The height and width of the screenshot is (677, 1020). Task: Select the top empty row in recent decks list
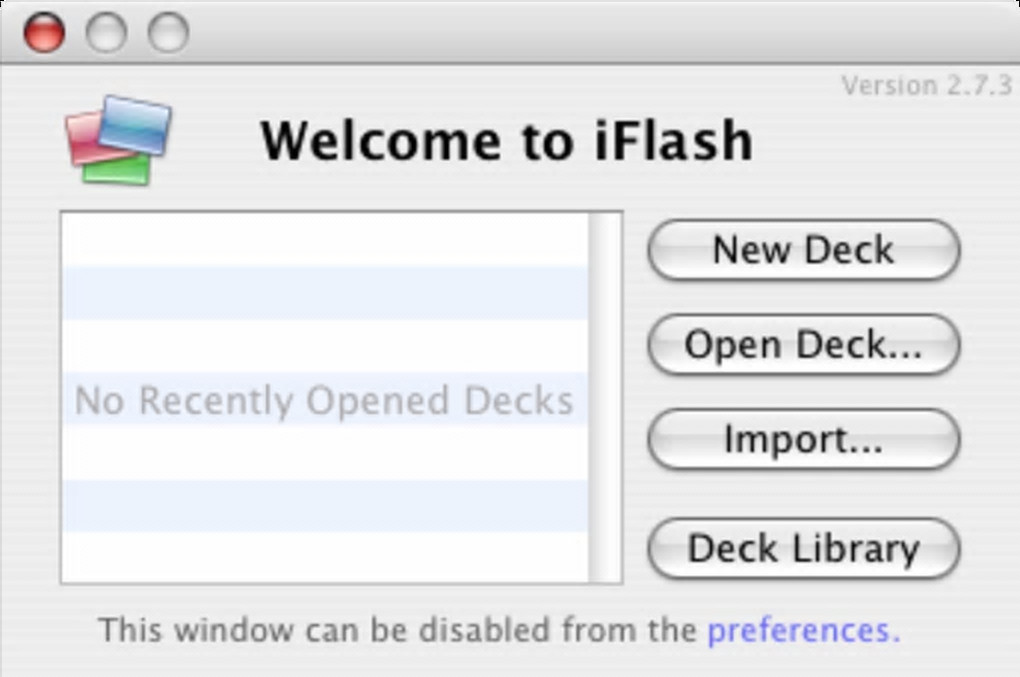click(x=324, y=240)
